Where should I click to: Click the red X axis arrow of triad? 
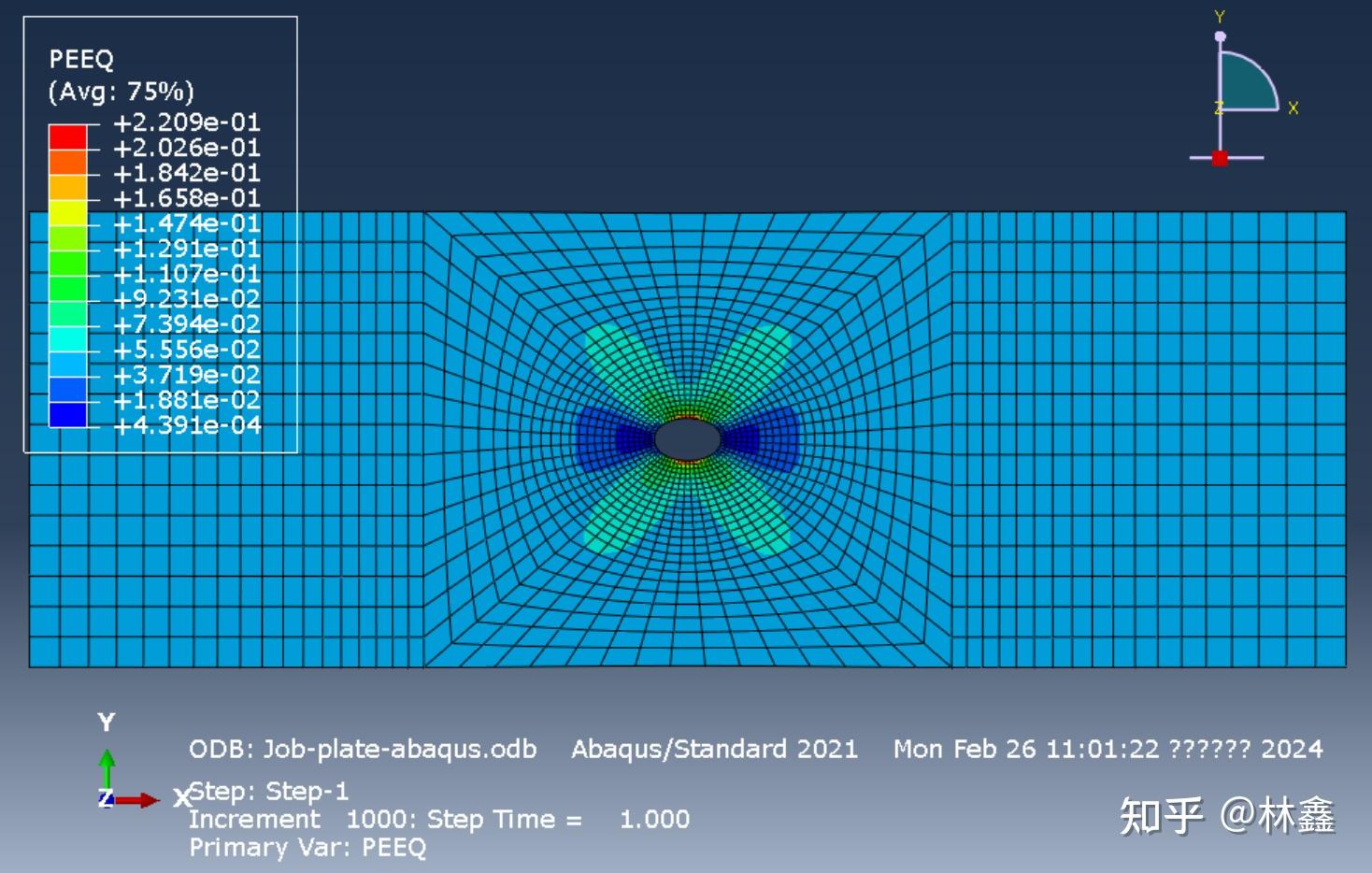tap(138, 800)
